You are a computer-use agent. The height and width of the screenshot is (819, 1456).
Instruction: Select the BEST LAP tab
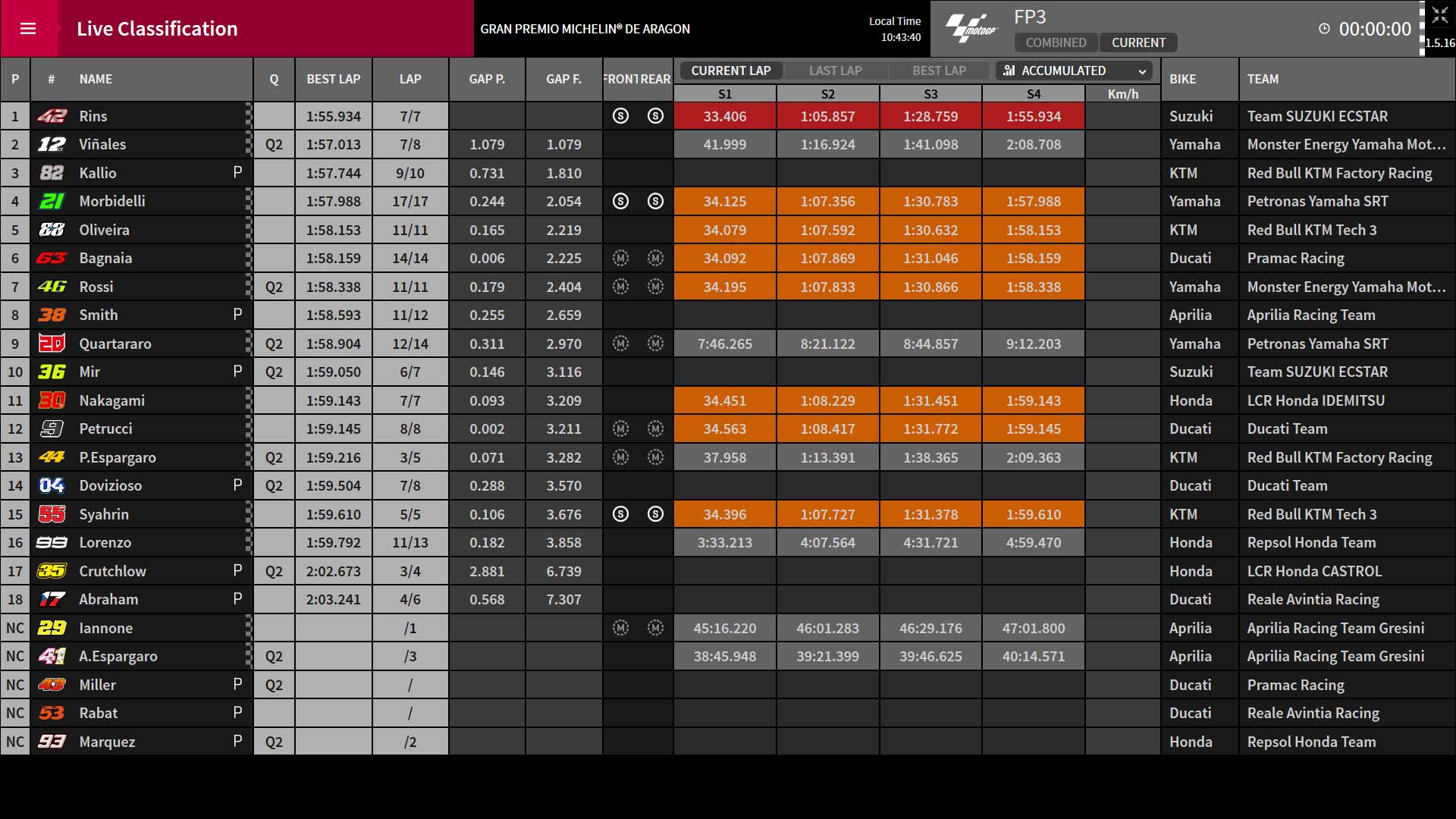939,71
